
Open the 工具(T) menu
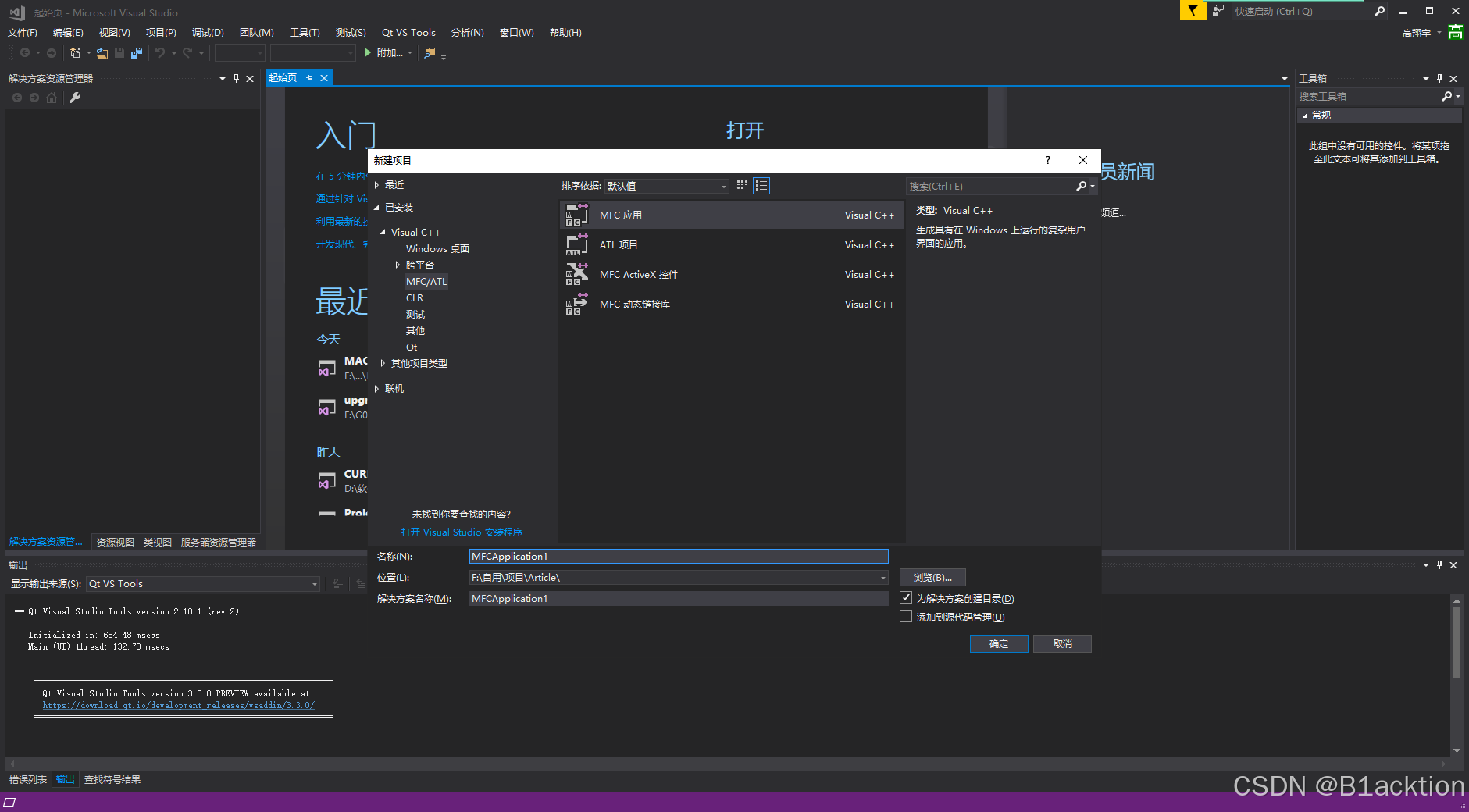(x=305, y=32)
